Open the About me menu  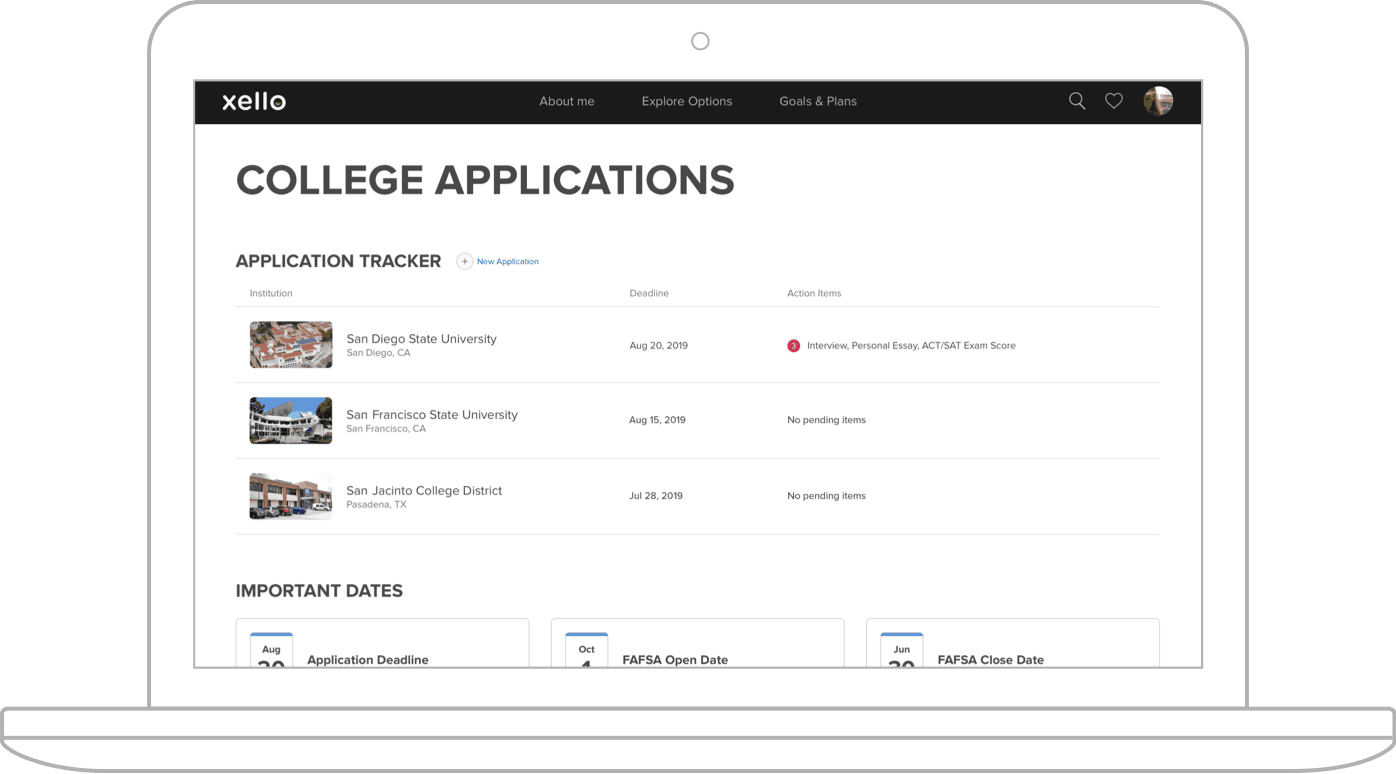click(567, 101)
